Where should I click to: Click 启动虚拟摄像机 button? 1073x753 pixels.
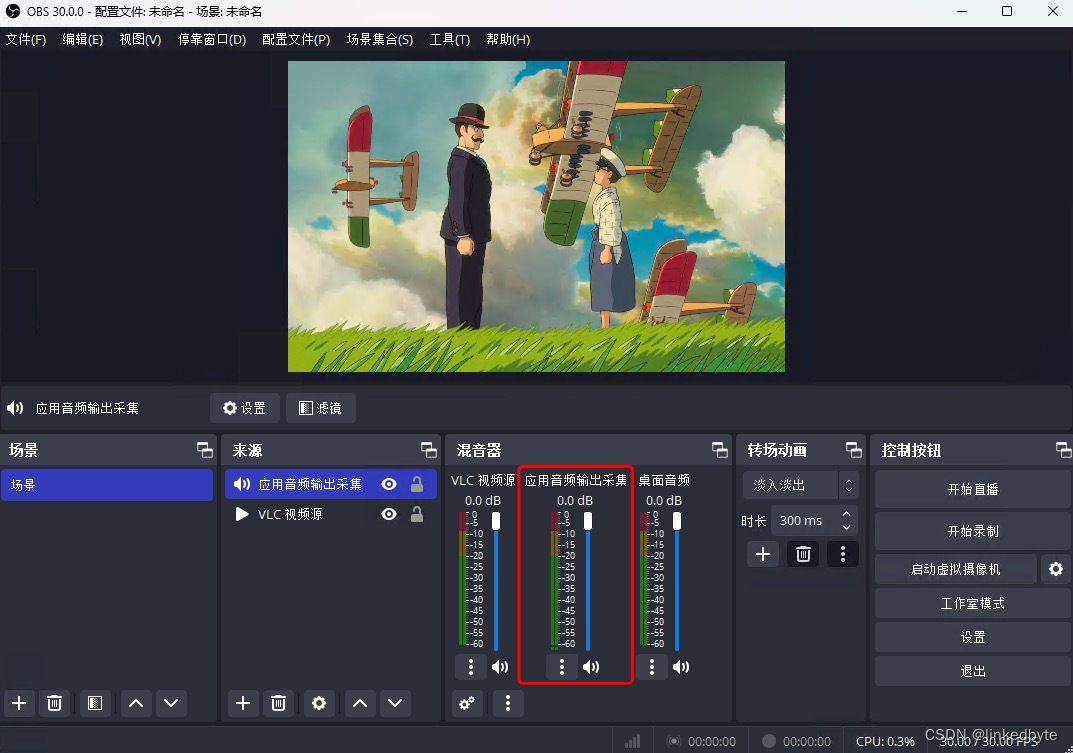tap(955, 570)
